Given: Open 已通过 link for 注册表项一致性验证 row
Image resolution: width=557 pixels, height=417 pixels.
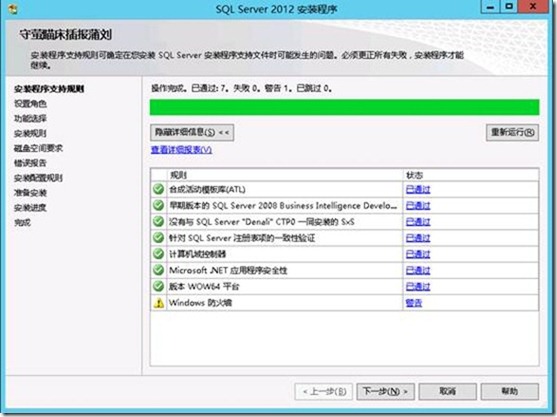Looking at the screenshot, I should coord(418,238).
